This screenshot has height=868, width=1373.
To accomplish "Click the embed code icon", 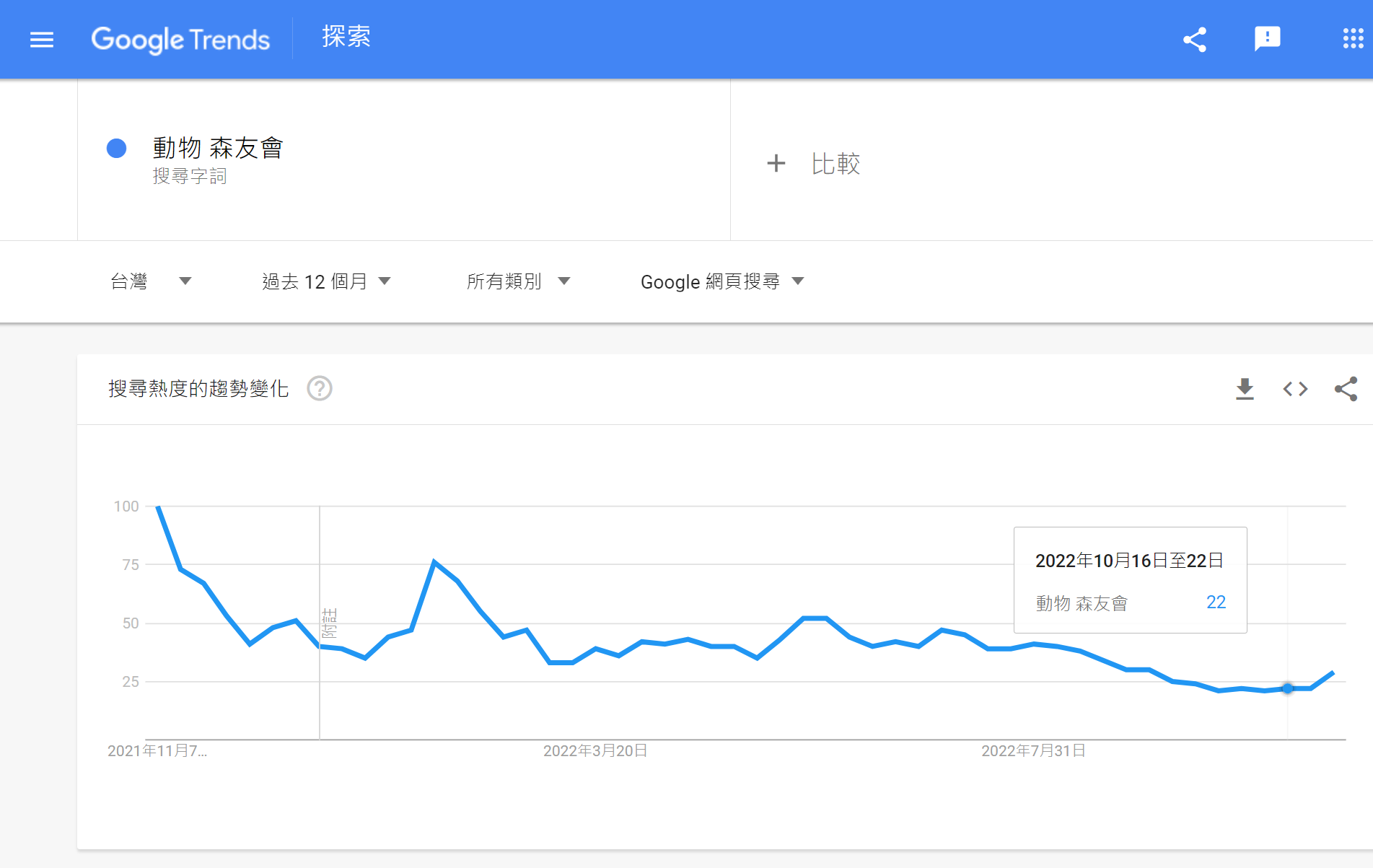I will point(1295,389).
